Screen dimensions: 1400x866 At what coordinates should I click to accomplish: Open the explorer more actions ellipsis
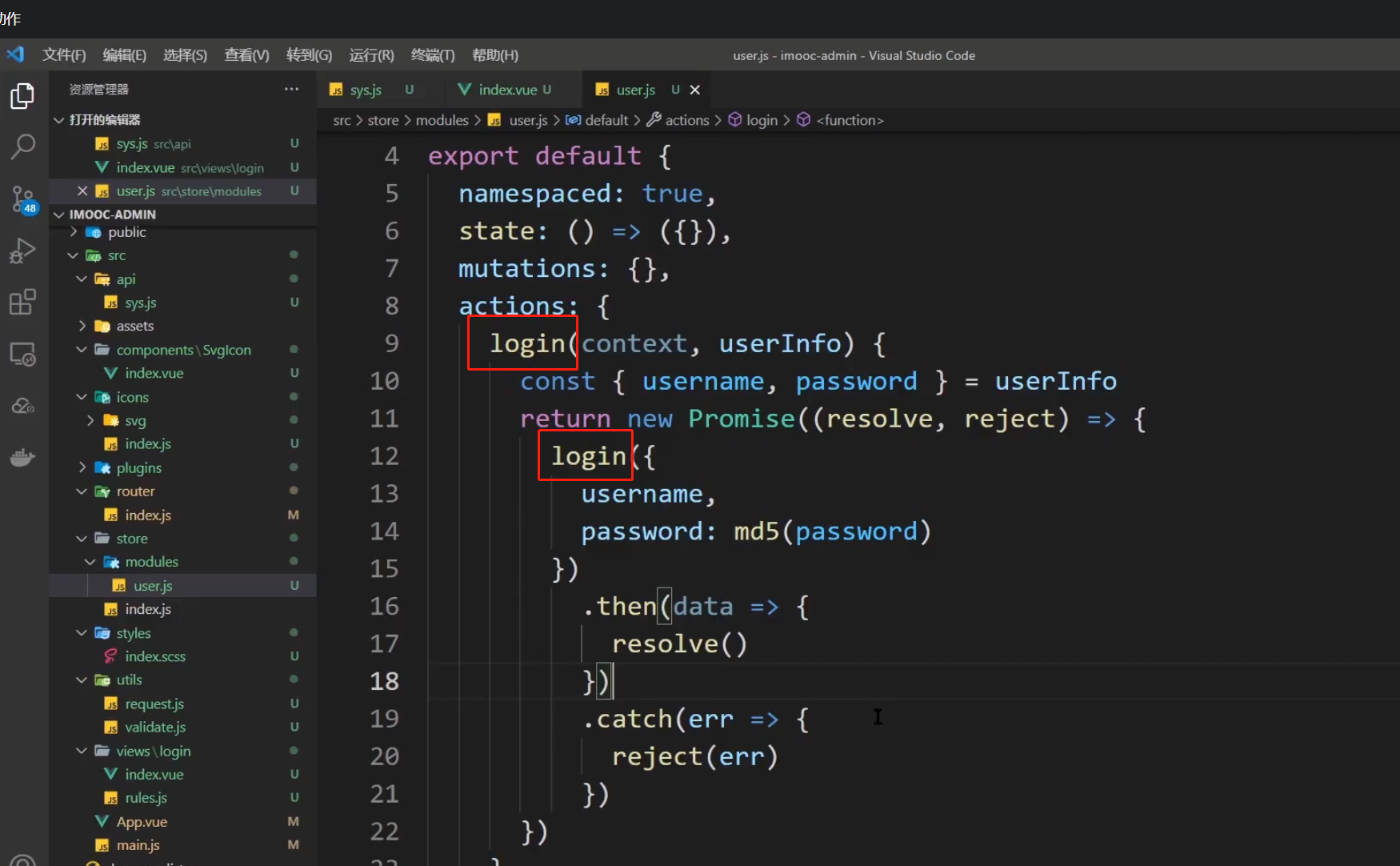tap(291, 89)
